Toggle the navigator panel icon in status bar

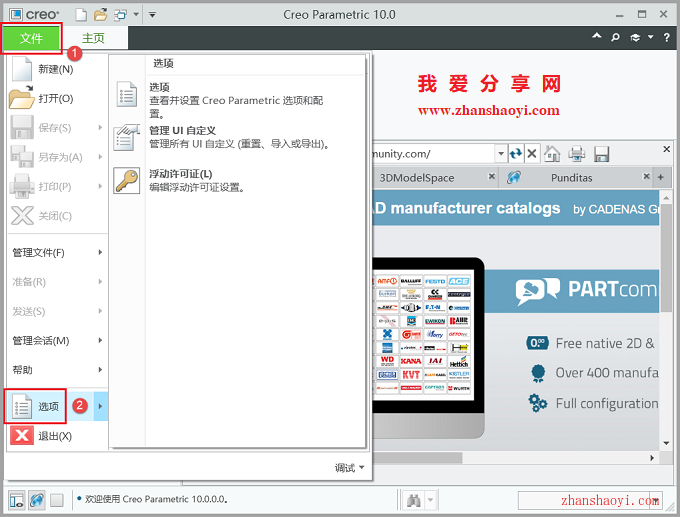pos(16,501)
